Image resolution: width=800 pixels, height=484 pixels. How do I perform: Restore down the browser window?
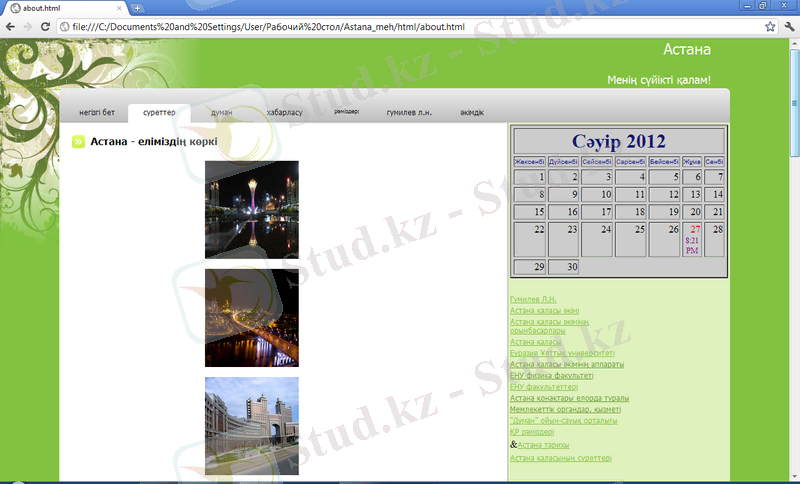[763, 6]
